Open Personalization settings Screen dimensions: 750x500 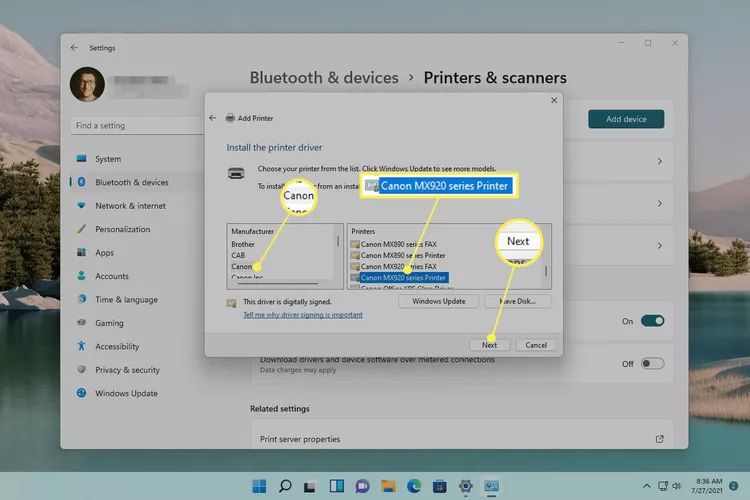click(x=122, y=229)
